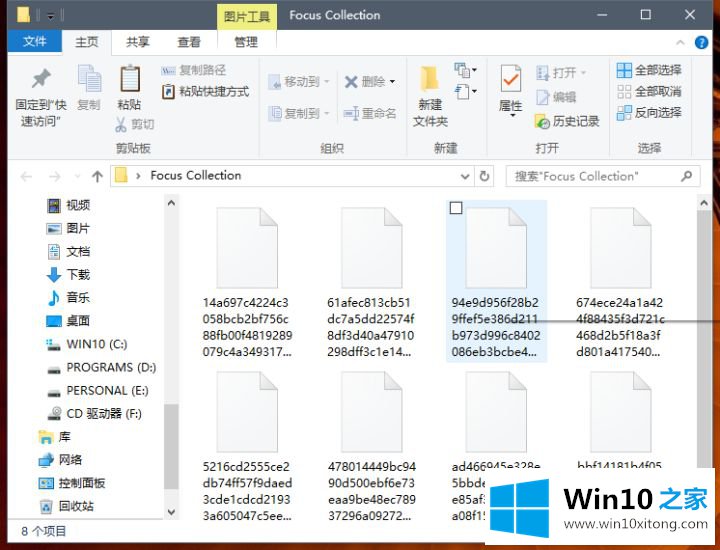Switch to the Manage tab

point(246,42)
